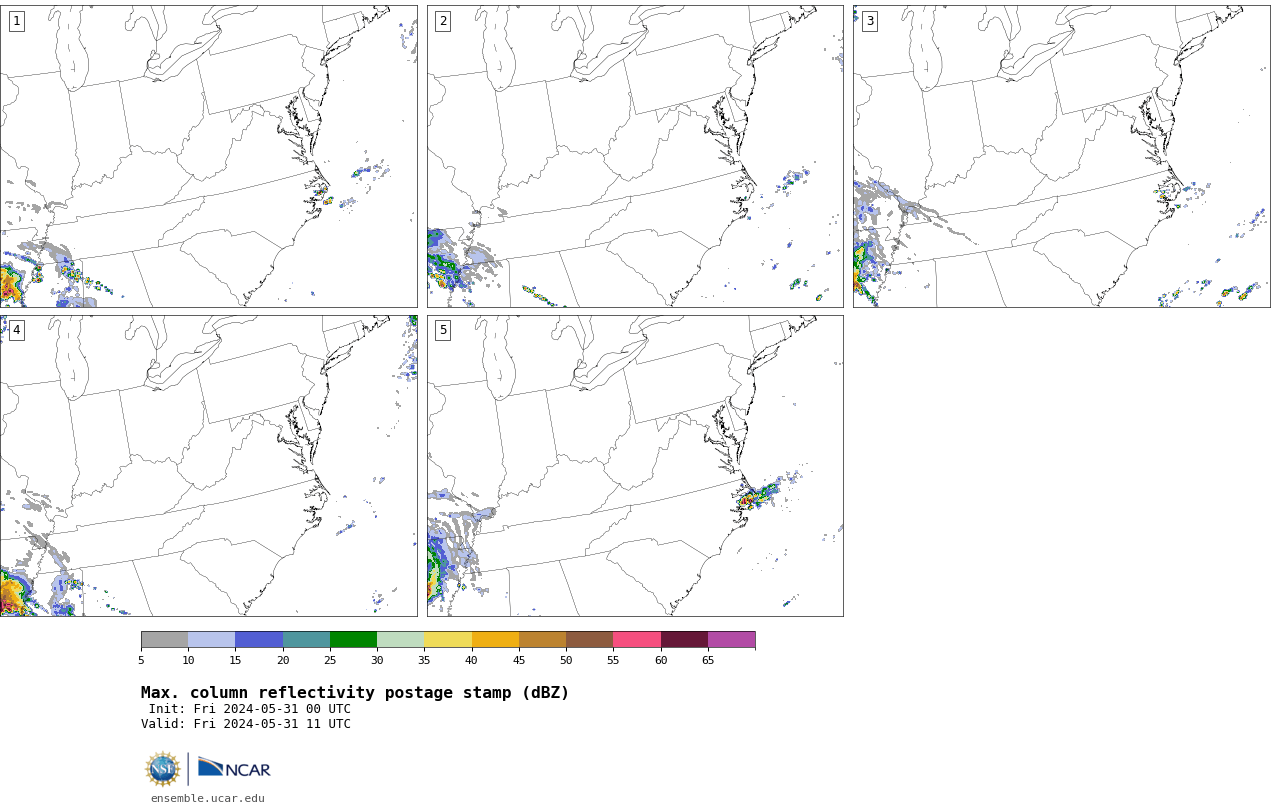
Task: Select the gray 5-10 dBZ swatch
Action: click(x=164, y=640)
